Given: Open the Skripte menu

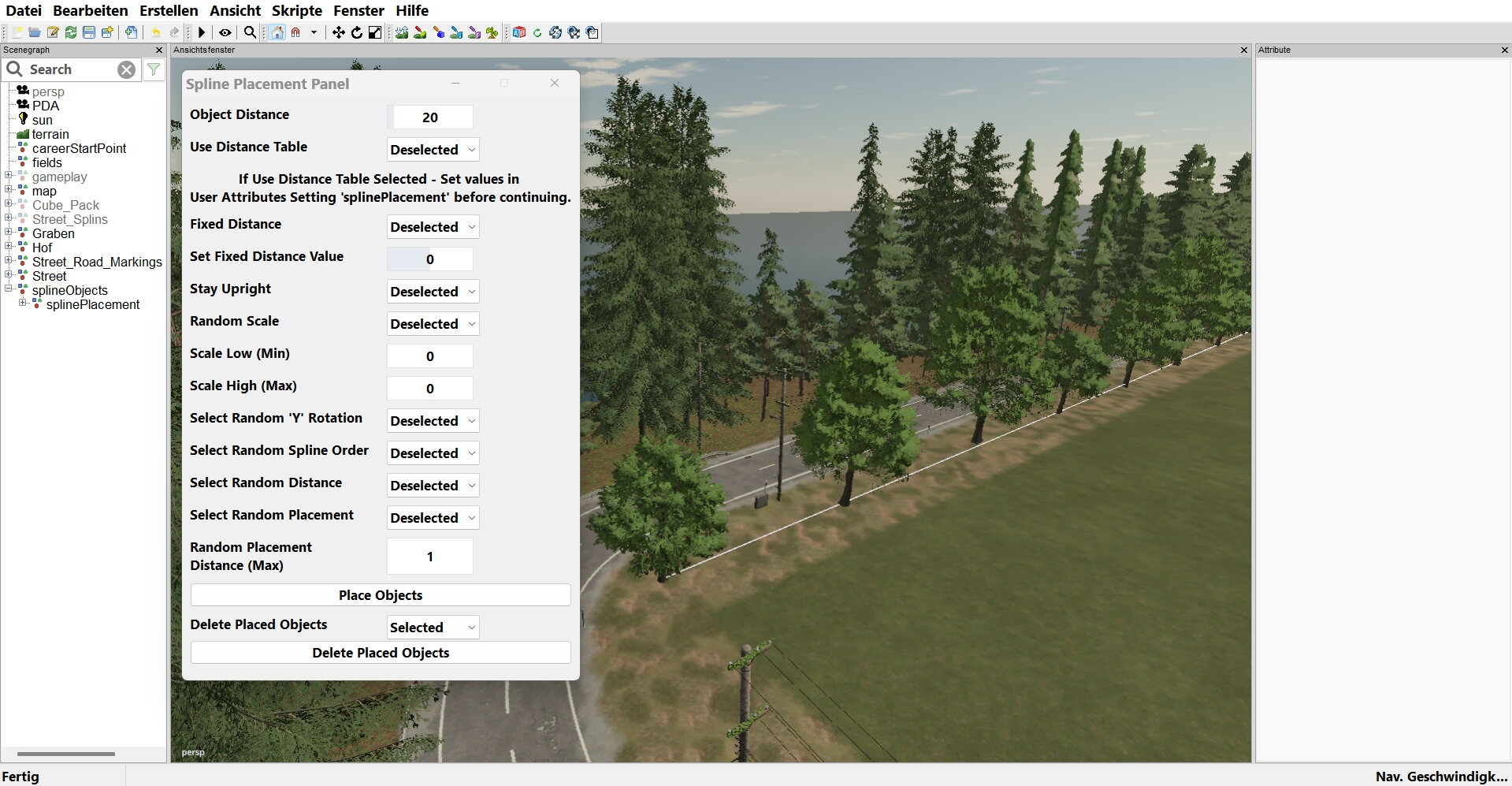Looking at the screenshot, I should 297,10.
